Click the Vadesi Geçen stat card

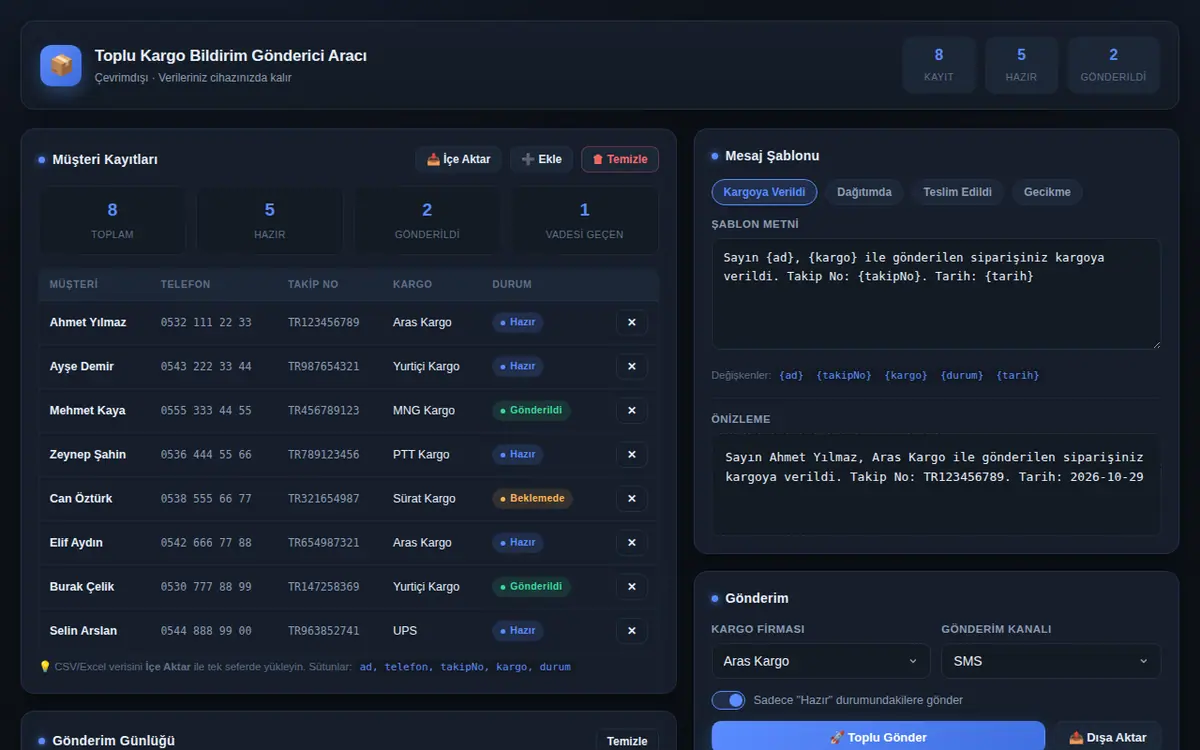click(585, 220)
